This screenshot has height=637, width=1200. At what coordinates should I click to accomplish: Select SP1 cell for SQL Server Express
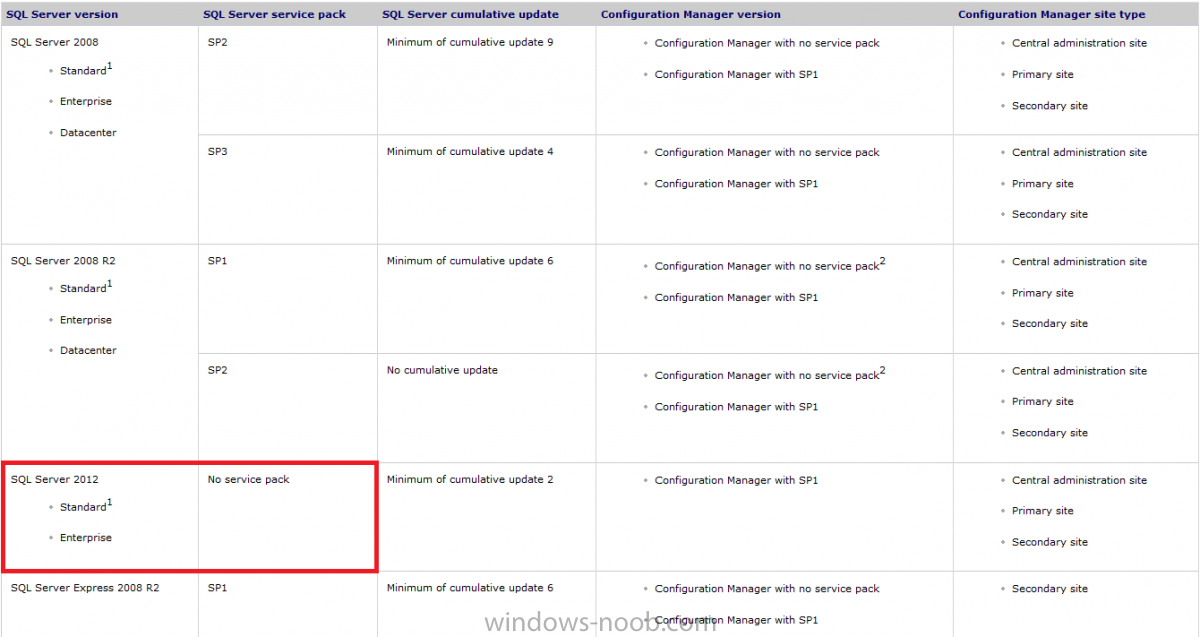coord(218,588)
